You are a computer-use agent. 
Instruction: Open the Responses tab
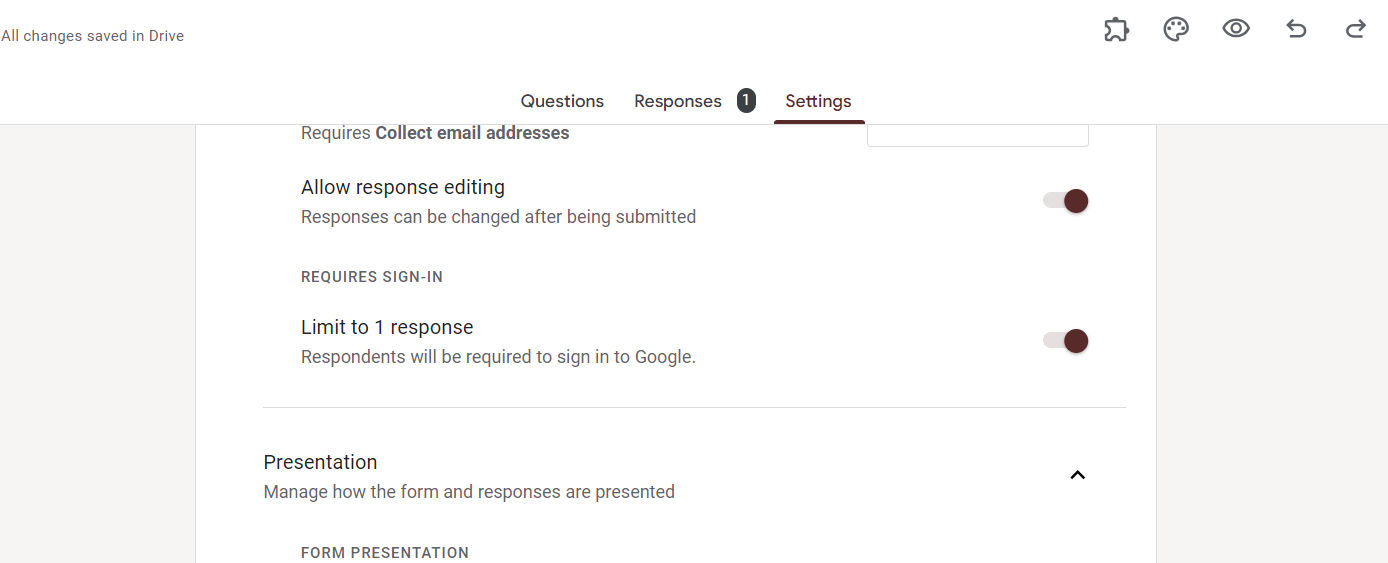coord(677,101)
